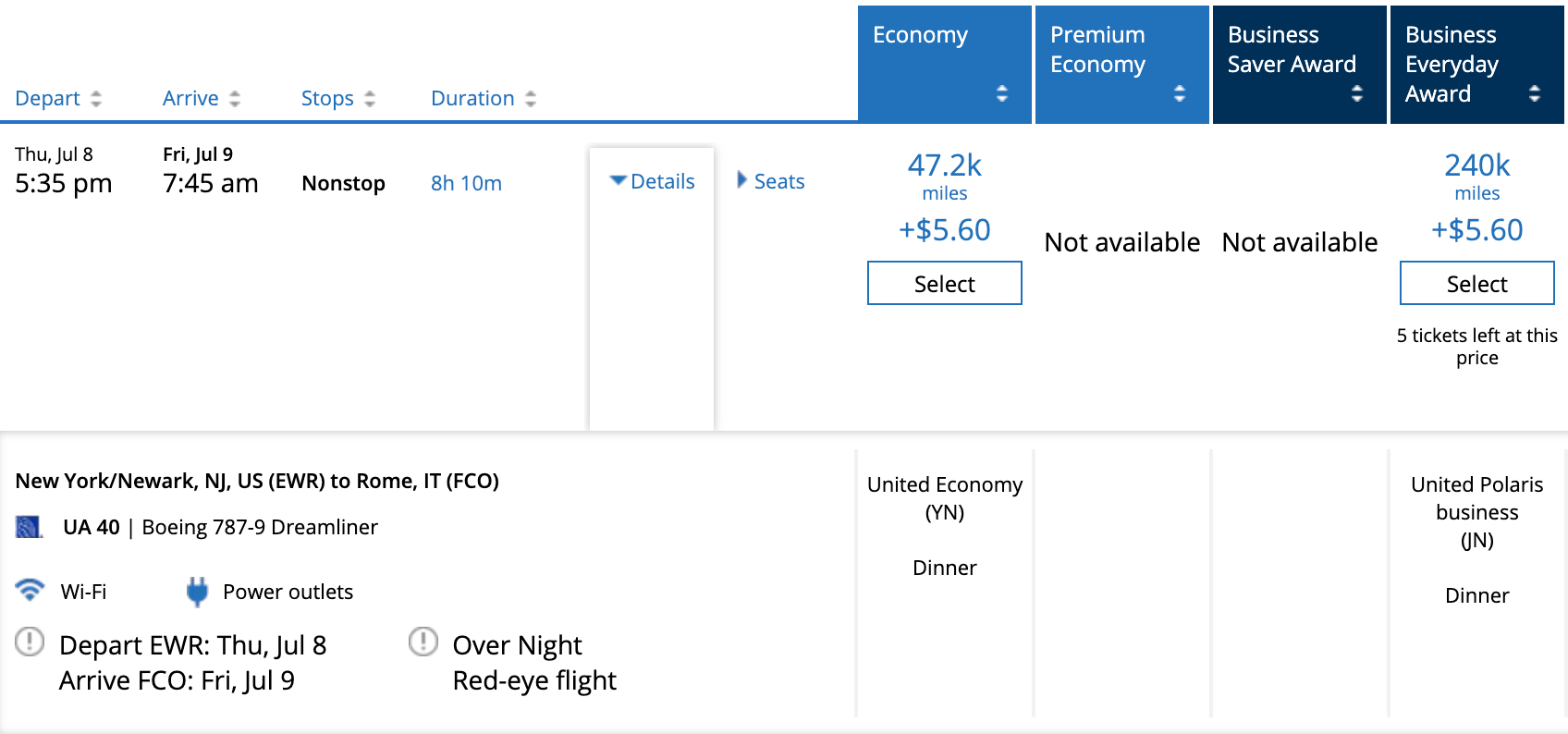The width and height of the screenshot is (1568, 734).
Task: Open the 8h 10m duration link
Action: [x=466, y=183]
